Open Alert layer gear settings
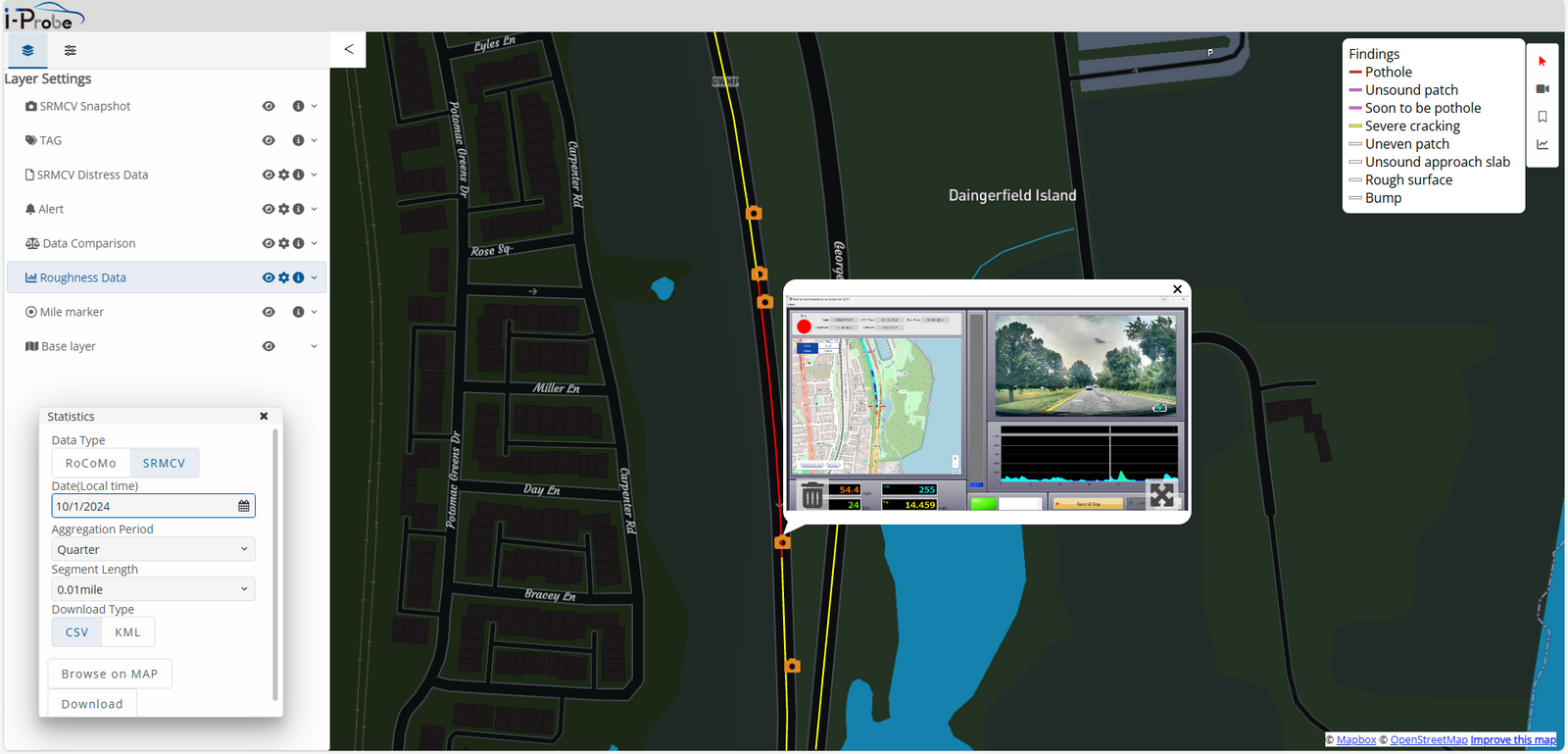This screenshot has width=1568, height=754. (283, 209)
